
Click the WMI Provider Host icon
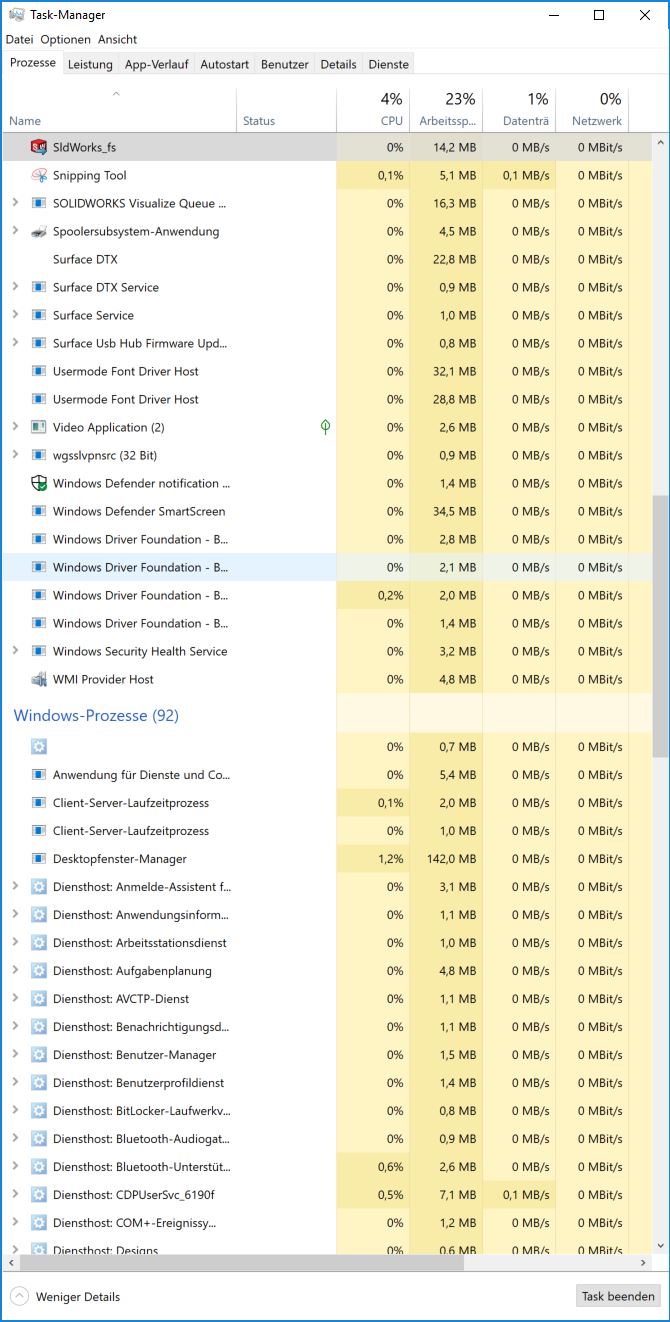pos(39,679)
